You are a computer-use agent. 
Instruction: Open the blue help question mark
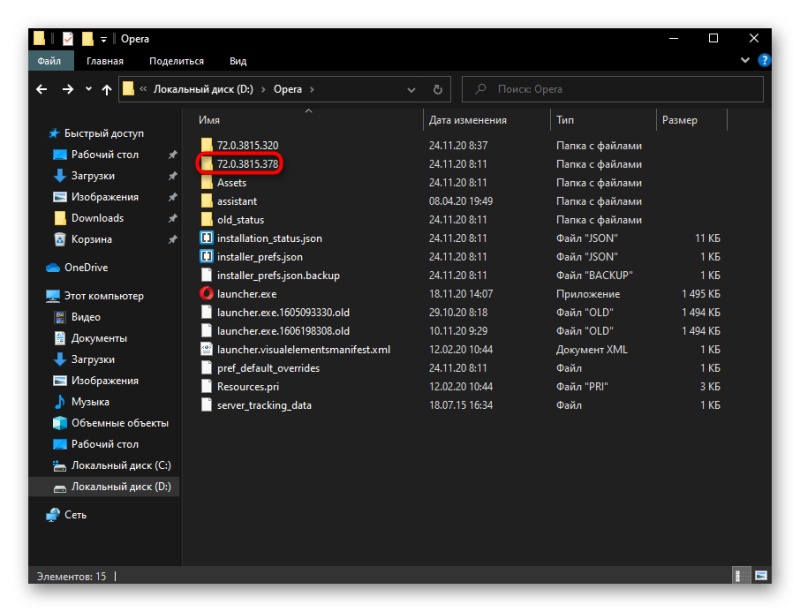click(x=764, y=60)
